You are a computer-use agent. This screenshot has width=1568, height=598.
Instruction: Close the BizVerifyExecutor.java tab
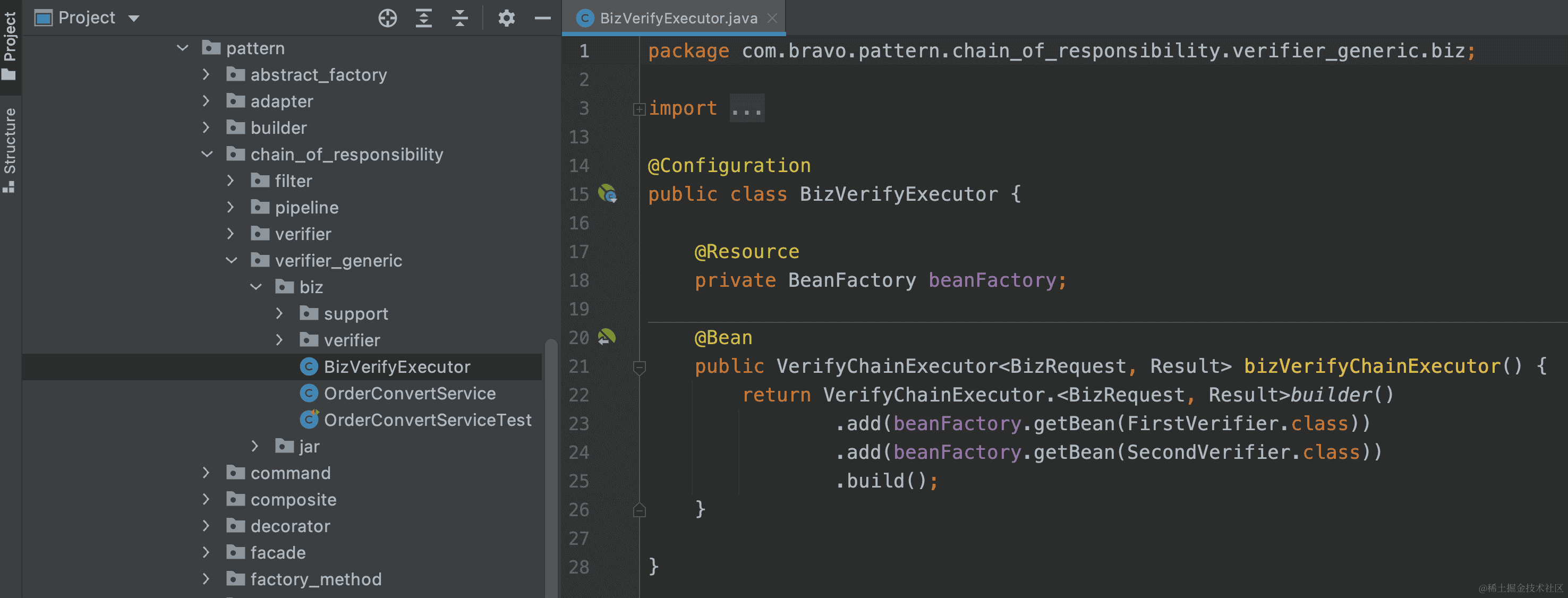(772, 18)
